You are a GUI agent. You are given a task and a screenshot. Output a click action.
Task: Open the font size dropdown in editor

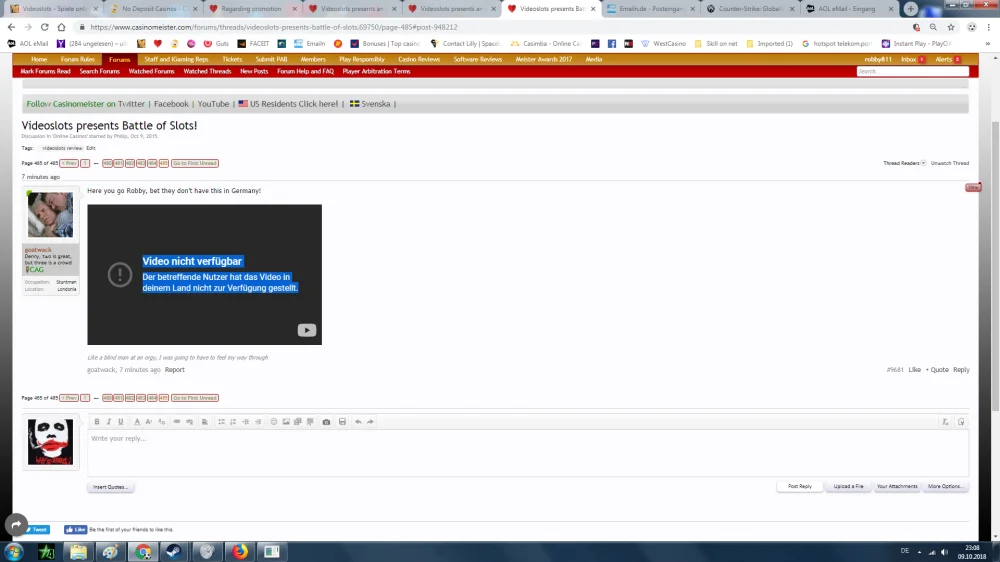(149, 422)
